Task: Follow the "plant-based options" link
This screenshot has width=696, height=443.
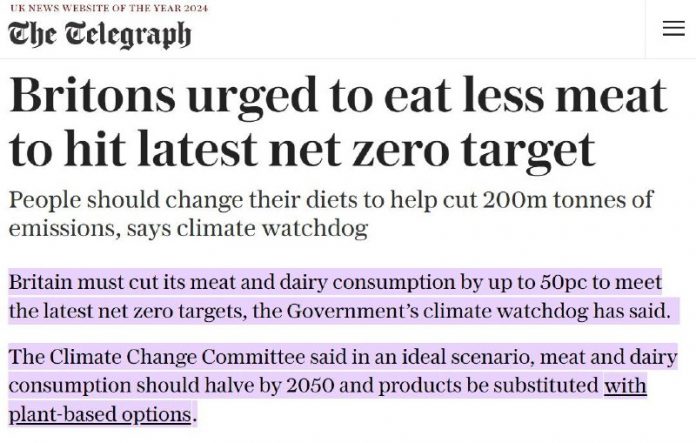Action: click(x=99, y=413)
